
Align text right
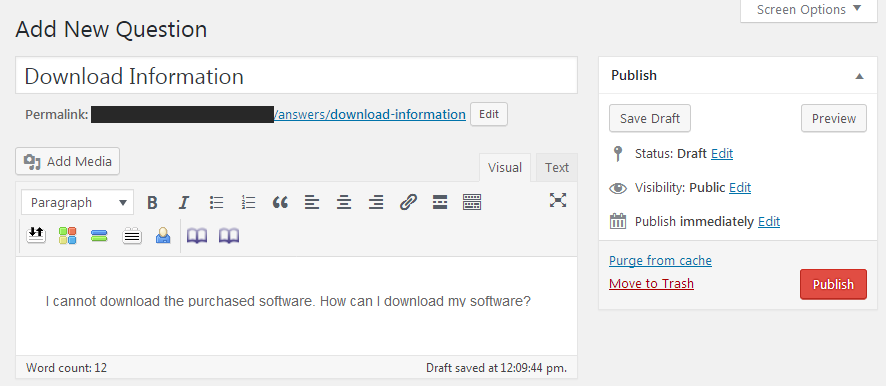pyautogui.click(x=376, y=202)
